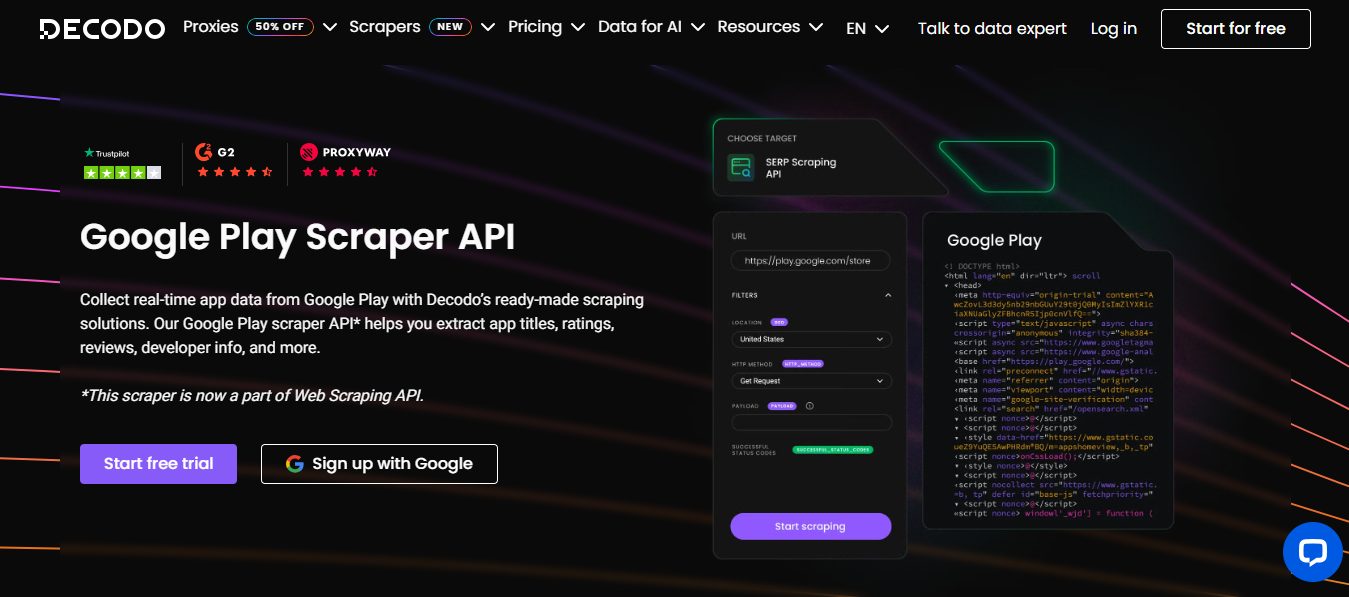Click the Decodo logo in the header

click(x=102, y=29)
